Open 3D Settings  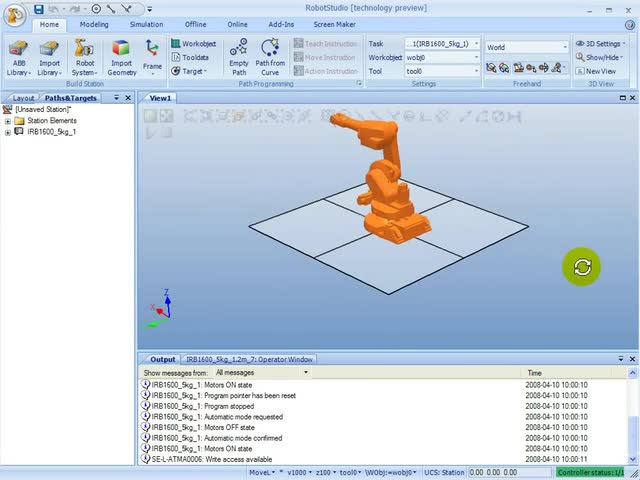600,44
